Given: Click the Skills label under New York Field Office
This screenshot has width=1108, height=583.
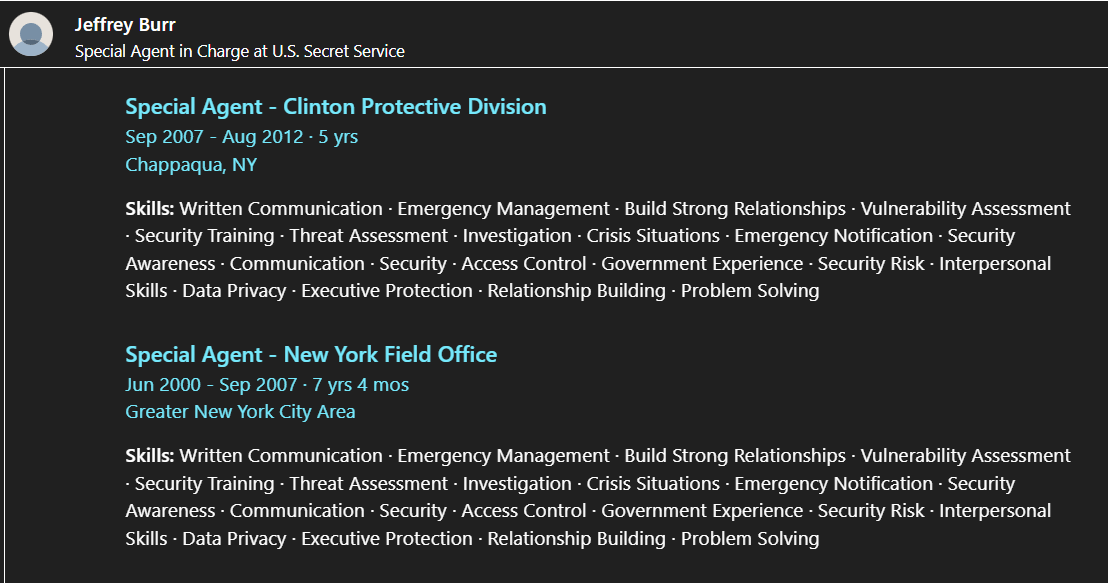Looking at the screenshot, I should point(150,456).
